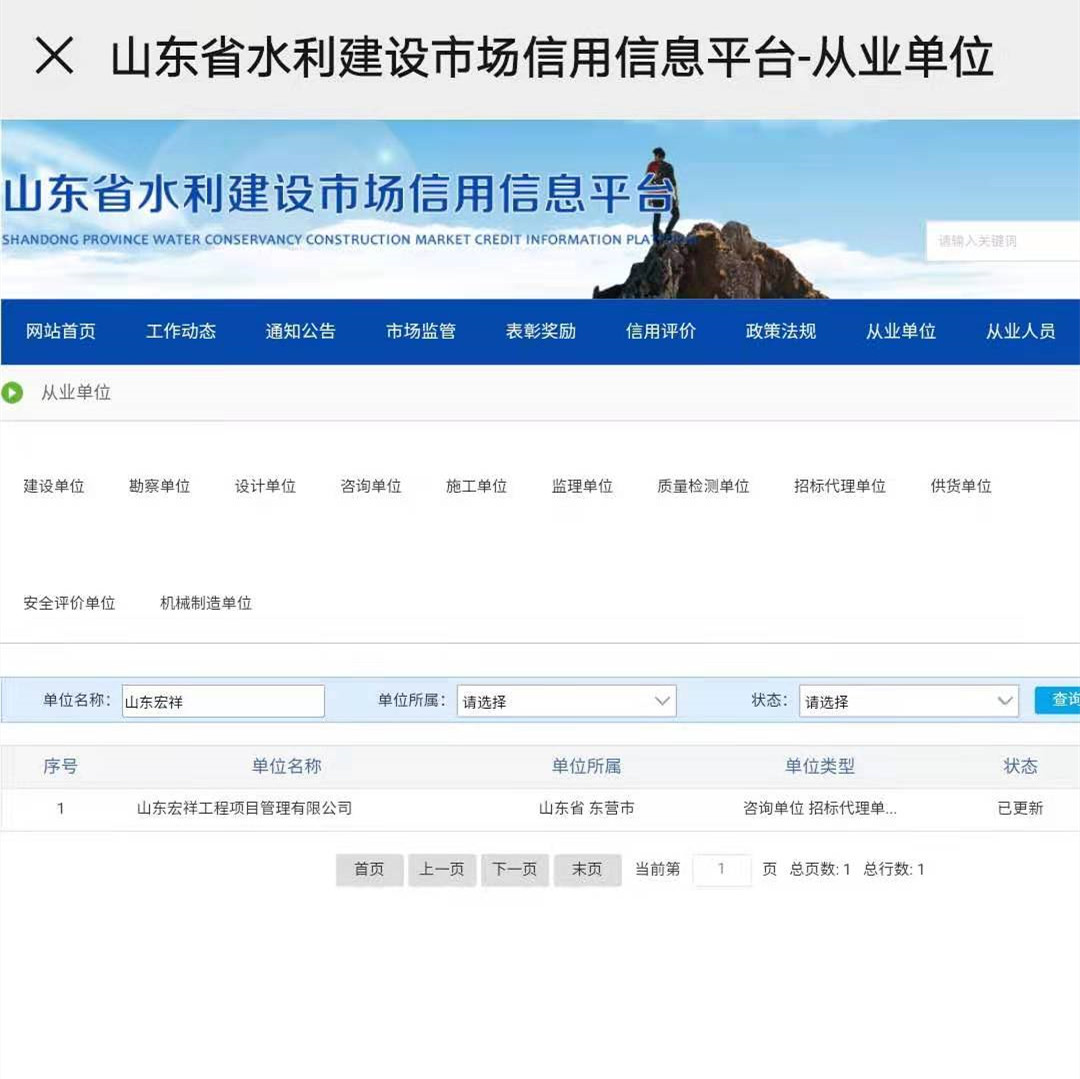
Task: Close the page with the X icon
Action: [x=54, y=56]
